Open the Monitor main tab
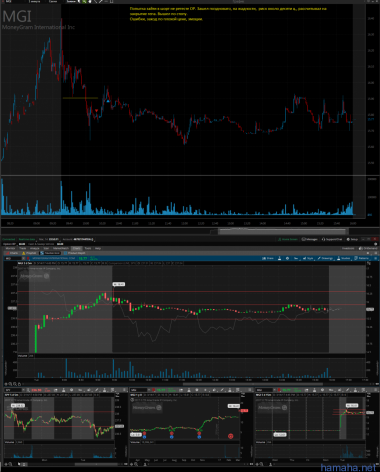The width and height of the screenshot is (380, 472). click(10, 248)
